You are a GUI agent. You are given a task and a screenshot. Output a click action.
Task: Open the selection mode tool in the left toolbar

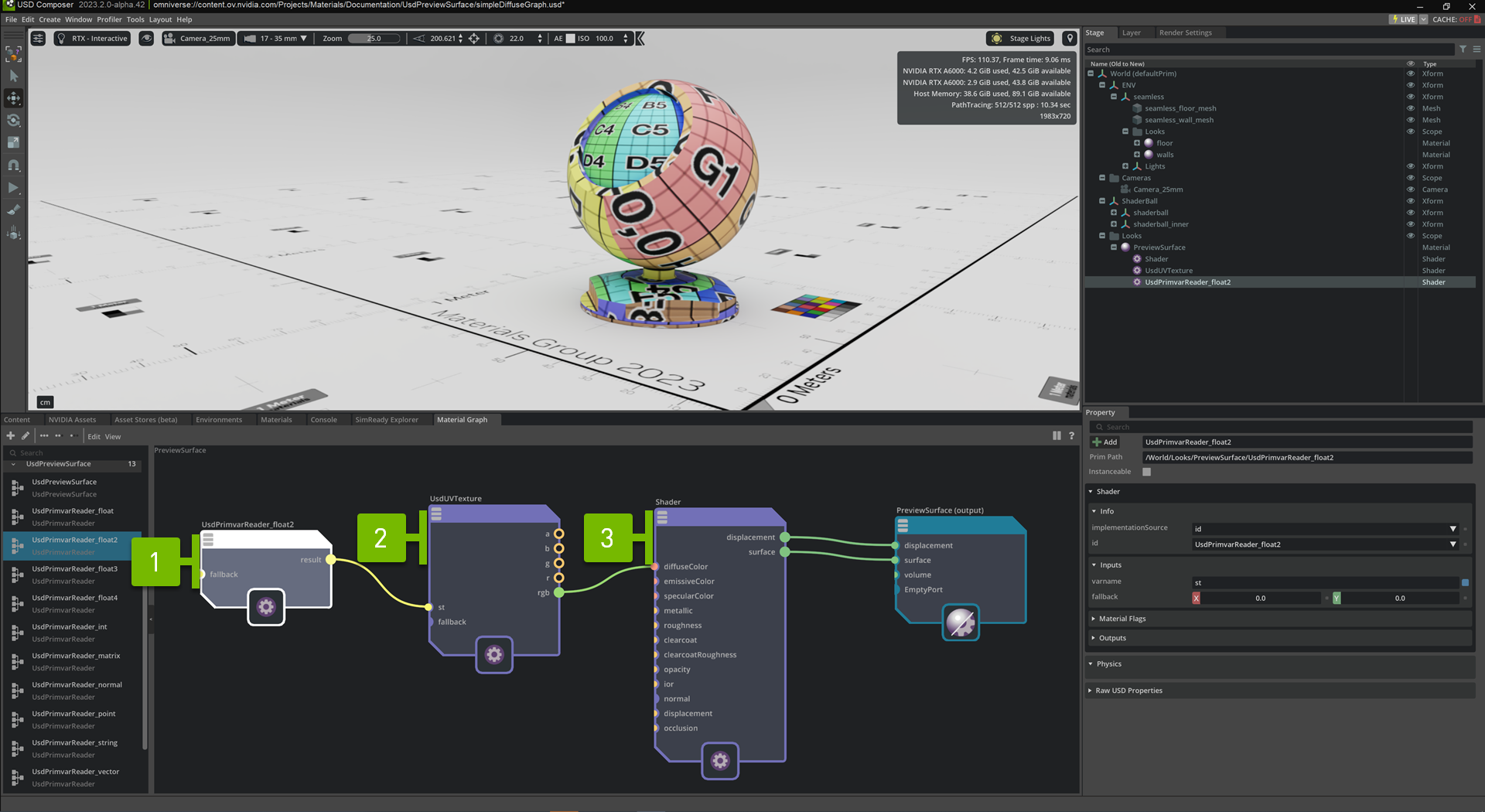14,54
